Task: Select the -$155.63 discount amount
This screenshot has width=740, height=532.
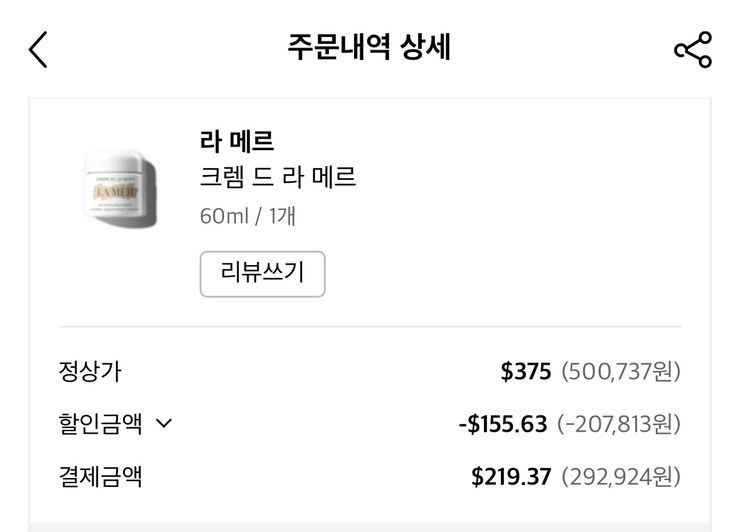Action: tap(503, 424)
